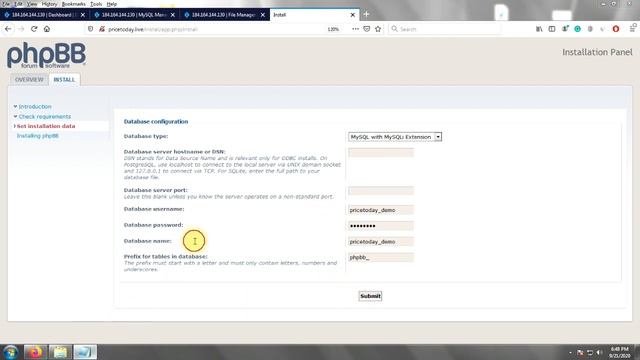Image resolution: width=640 pixels, height=360 pixels.
Task: Open the file explorer taskbar icon
Action: click(60, 352)
